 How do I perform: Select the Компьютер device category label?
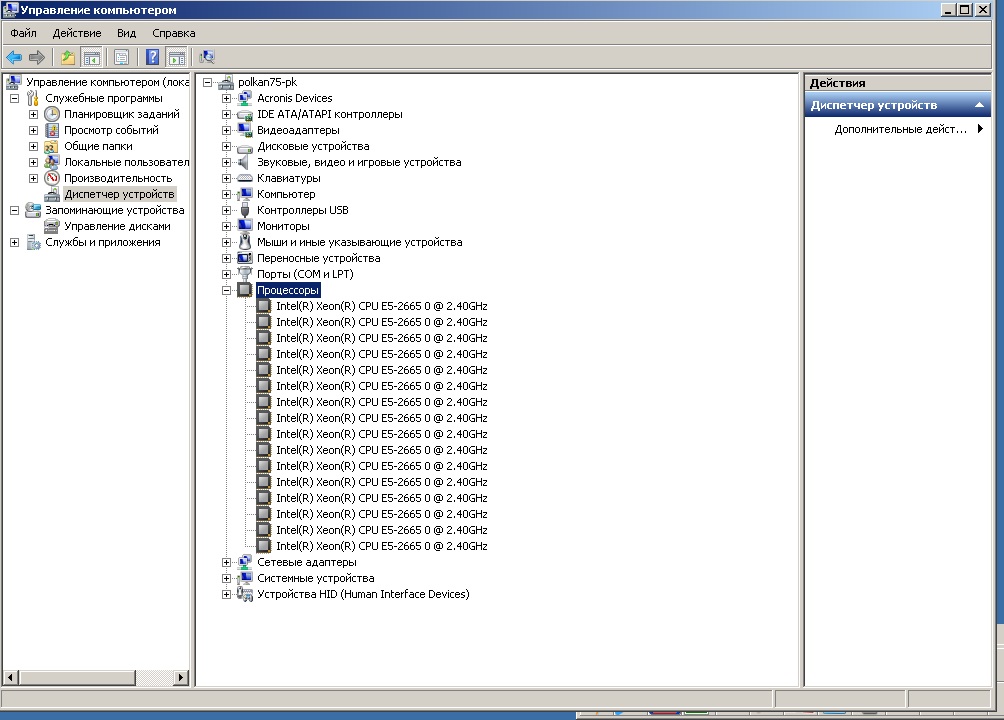pyautogui.click(x=286, y=194)
